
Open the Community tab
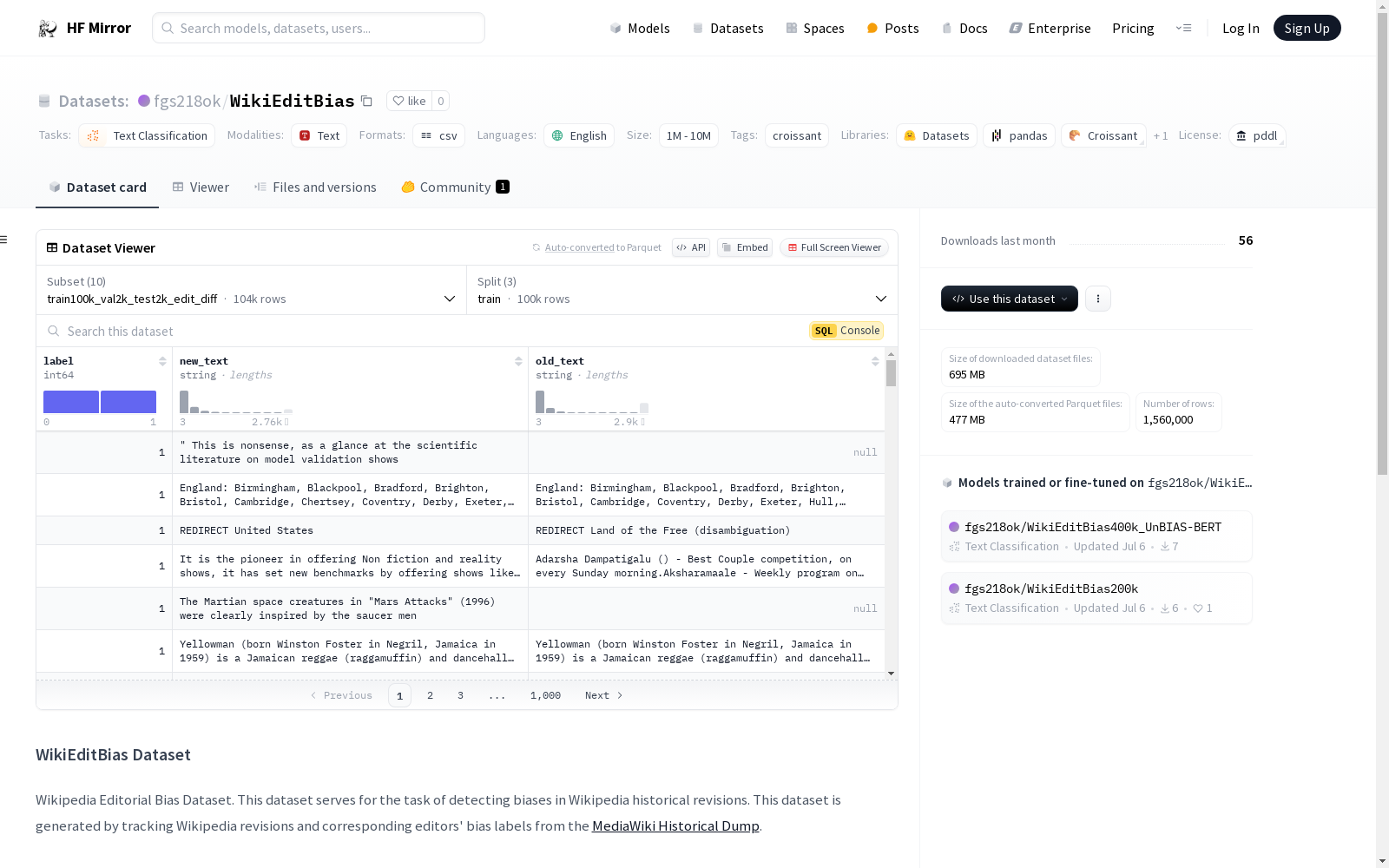455,187
